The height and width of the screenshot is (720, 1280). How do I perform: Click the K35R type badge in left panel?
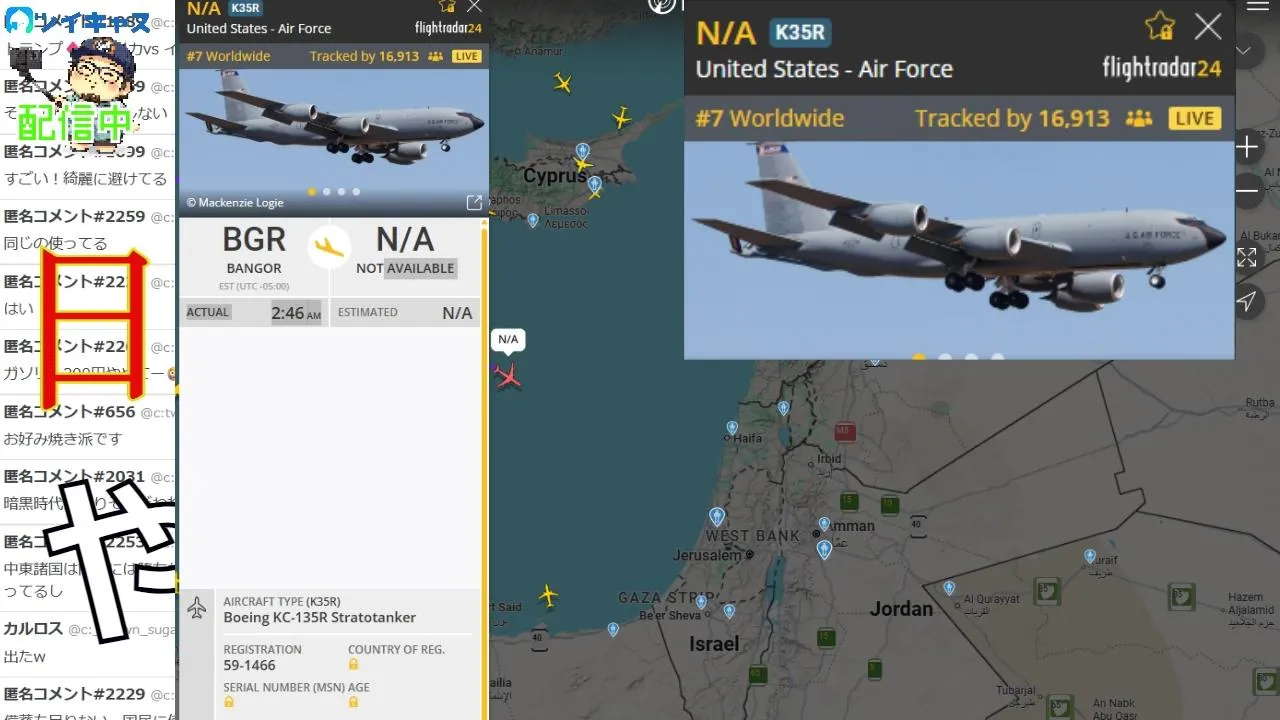click(x=245, y=8)
